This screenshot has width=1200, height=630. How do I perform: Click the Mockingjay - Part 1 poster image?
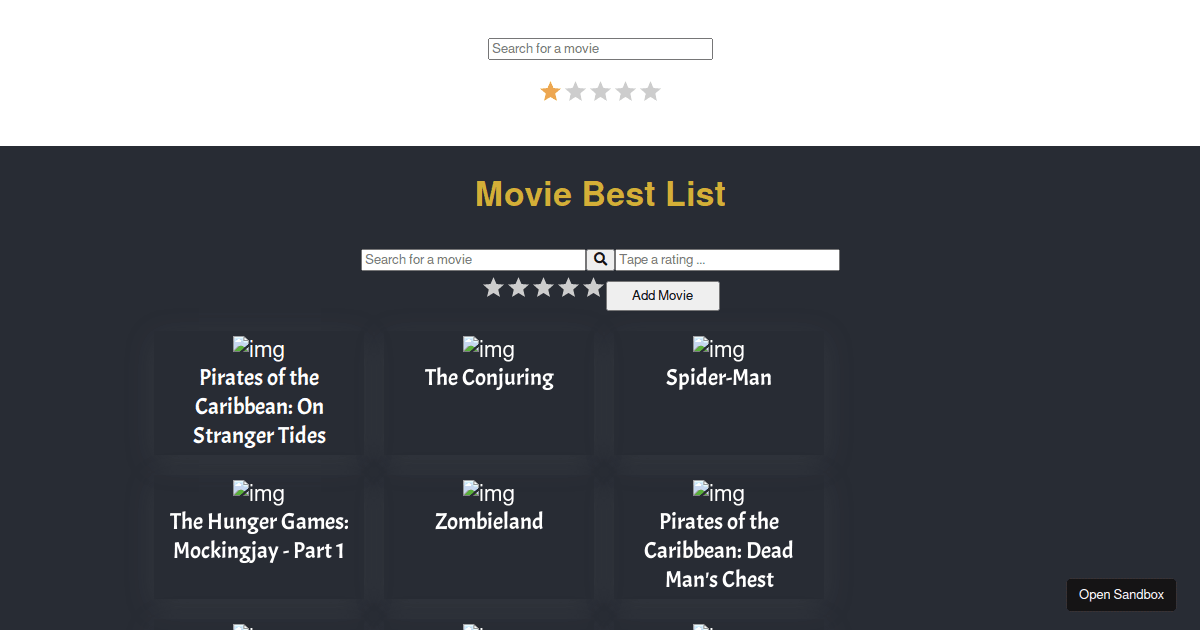[x=259, y=493]
